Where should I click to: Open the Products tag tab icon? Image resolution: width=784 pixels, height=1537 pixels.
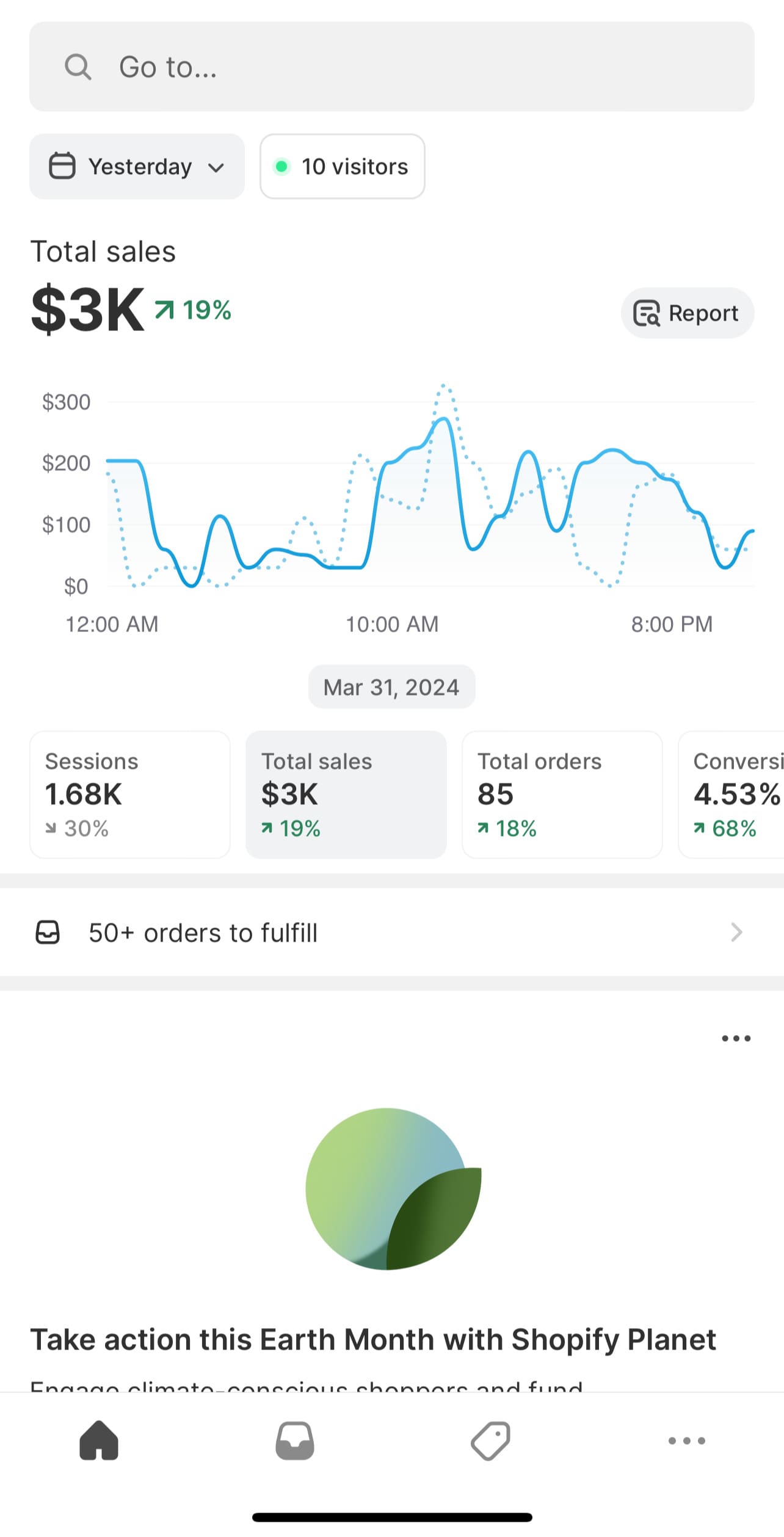coord(491,1441)
